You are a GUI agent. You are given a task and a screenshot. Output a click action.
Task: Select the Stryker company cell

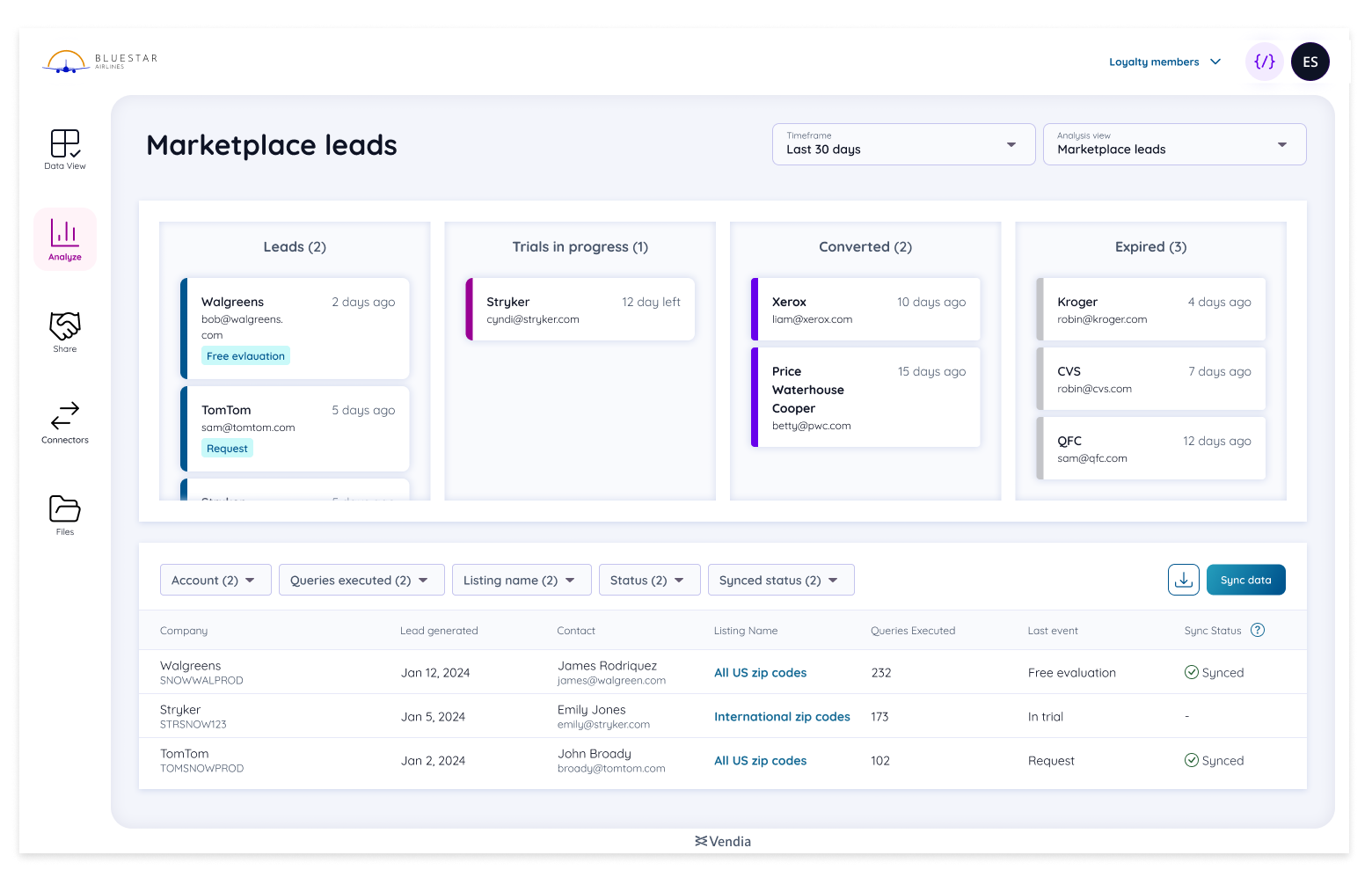click(193, 716)
